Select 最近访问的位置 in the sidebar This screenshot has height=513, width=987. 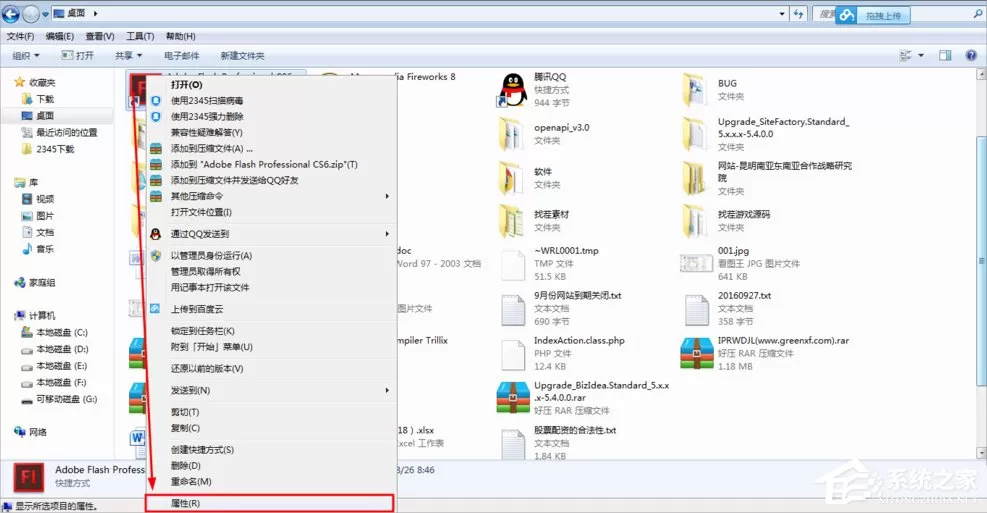[x=60, y=132]
